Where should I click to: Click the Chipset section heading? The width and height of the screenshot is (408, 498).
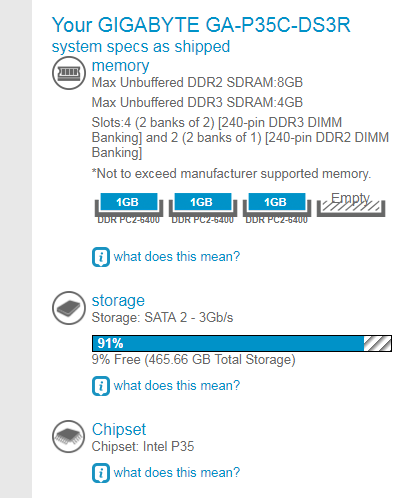click(119, 429)
